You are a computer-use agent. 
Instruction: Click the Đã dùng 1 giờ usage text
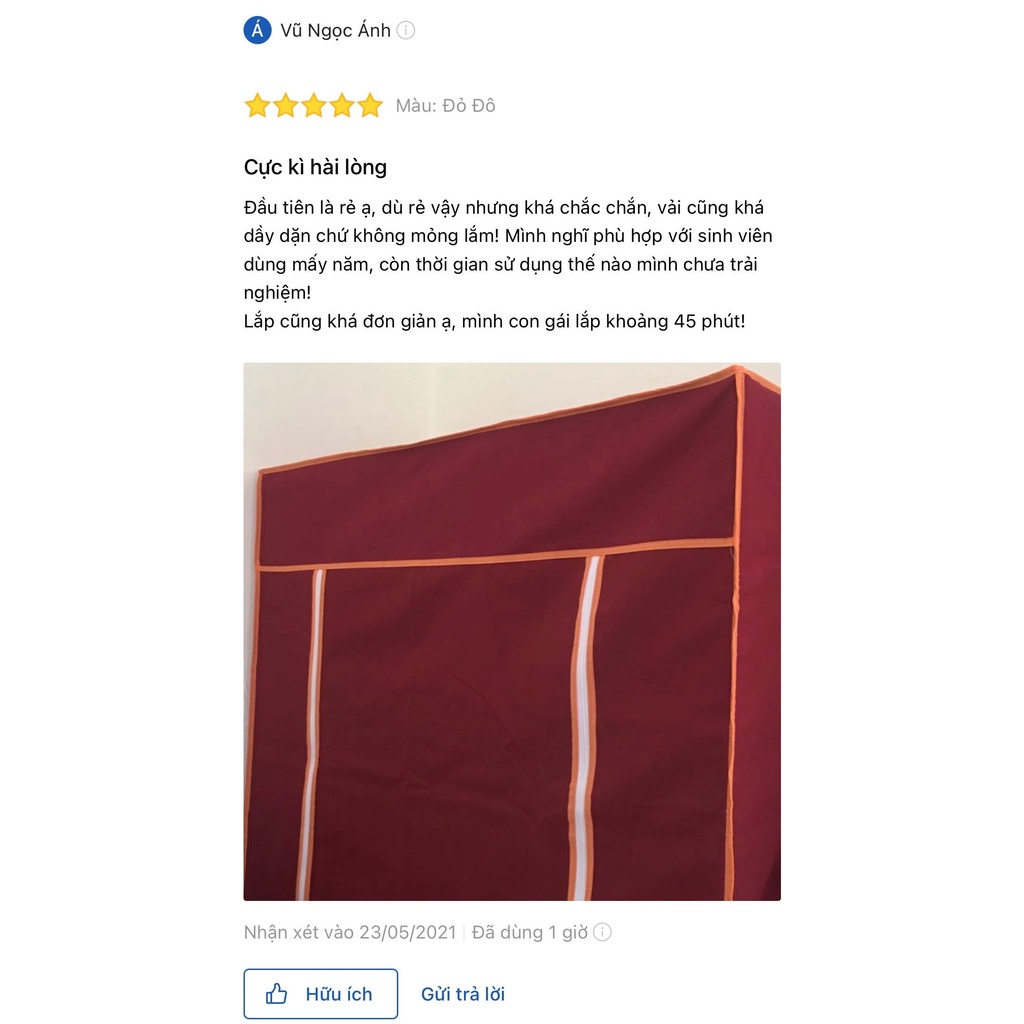[x=530, y=932]
